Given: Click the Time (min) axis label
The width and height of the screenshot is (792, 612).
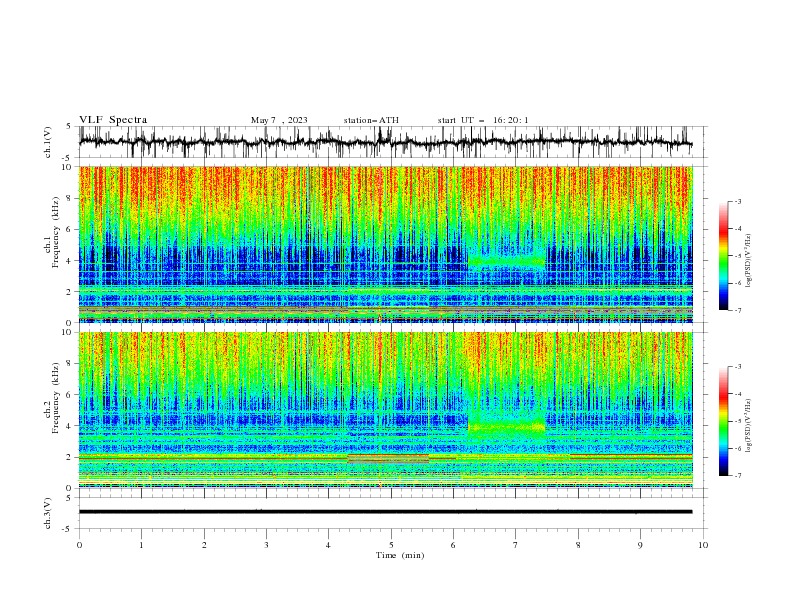Looking at the screenshot, I should pos(400,555).
